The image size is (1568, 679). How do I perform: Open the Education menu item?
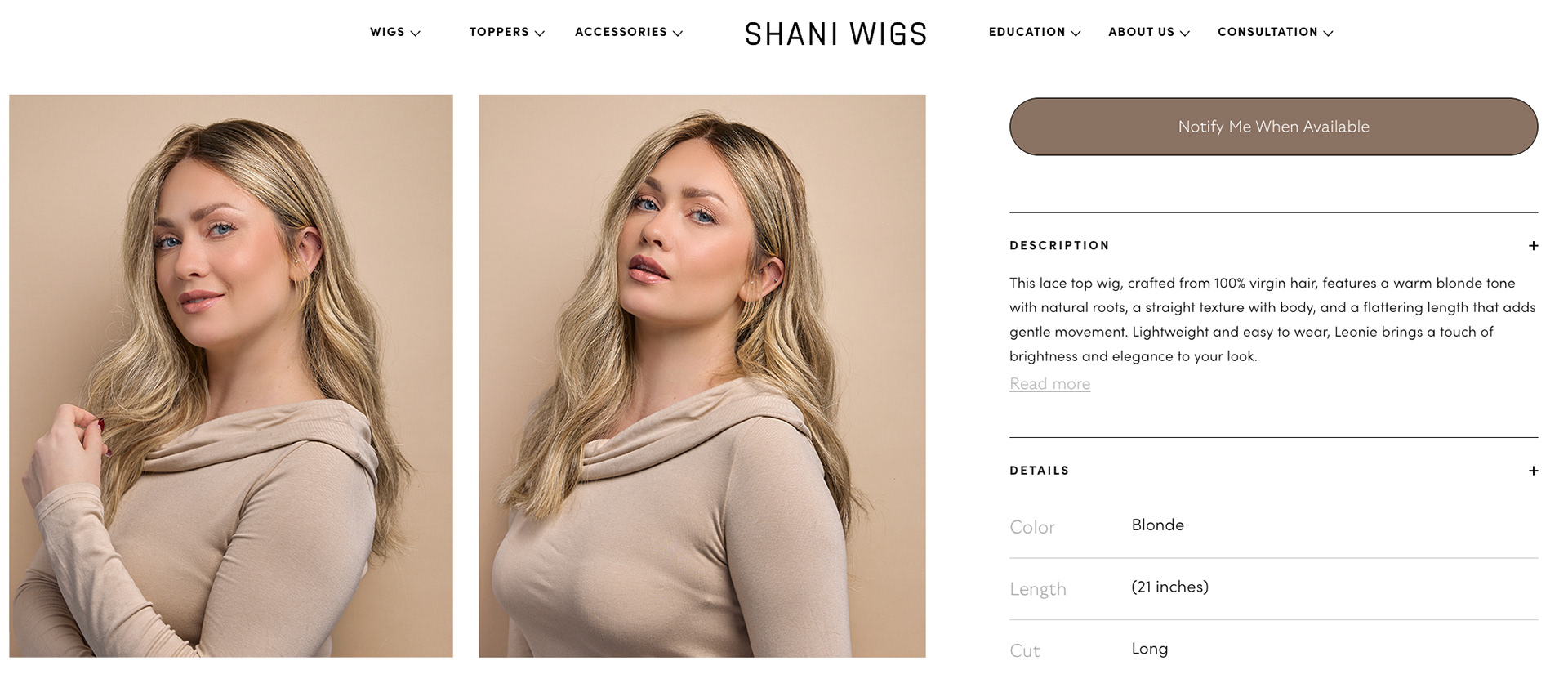click(x=1035, y=32)
